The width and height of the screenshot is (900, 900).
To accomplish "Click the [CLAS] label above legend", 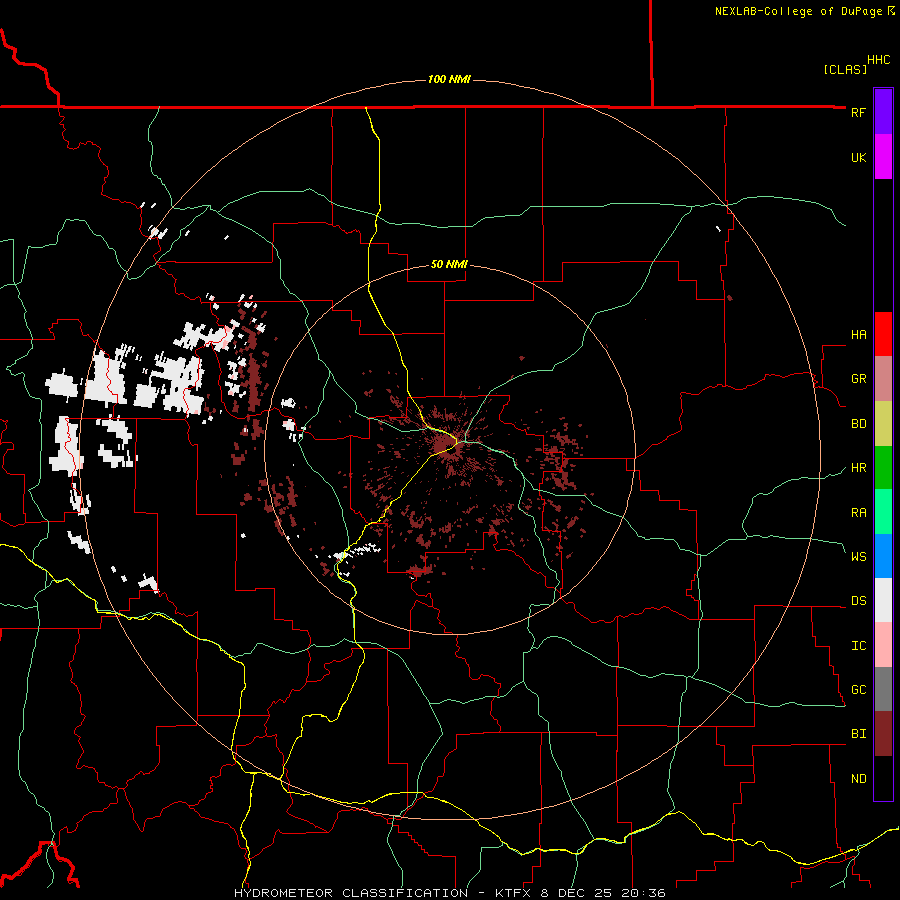I will [845, 69].
